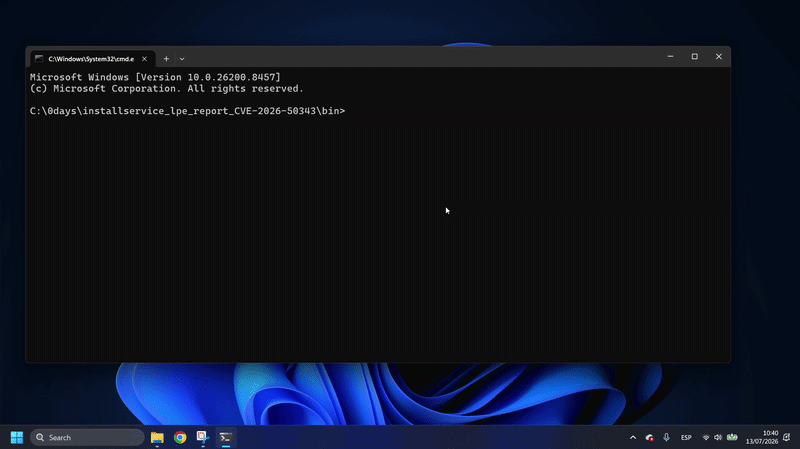Screen dimensions: 800x449
Task: Click the Microsoft Windows version text
Action: 155,77
